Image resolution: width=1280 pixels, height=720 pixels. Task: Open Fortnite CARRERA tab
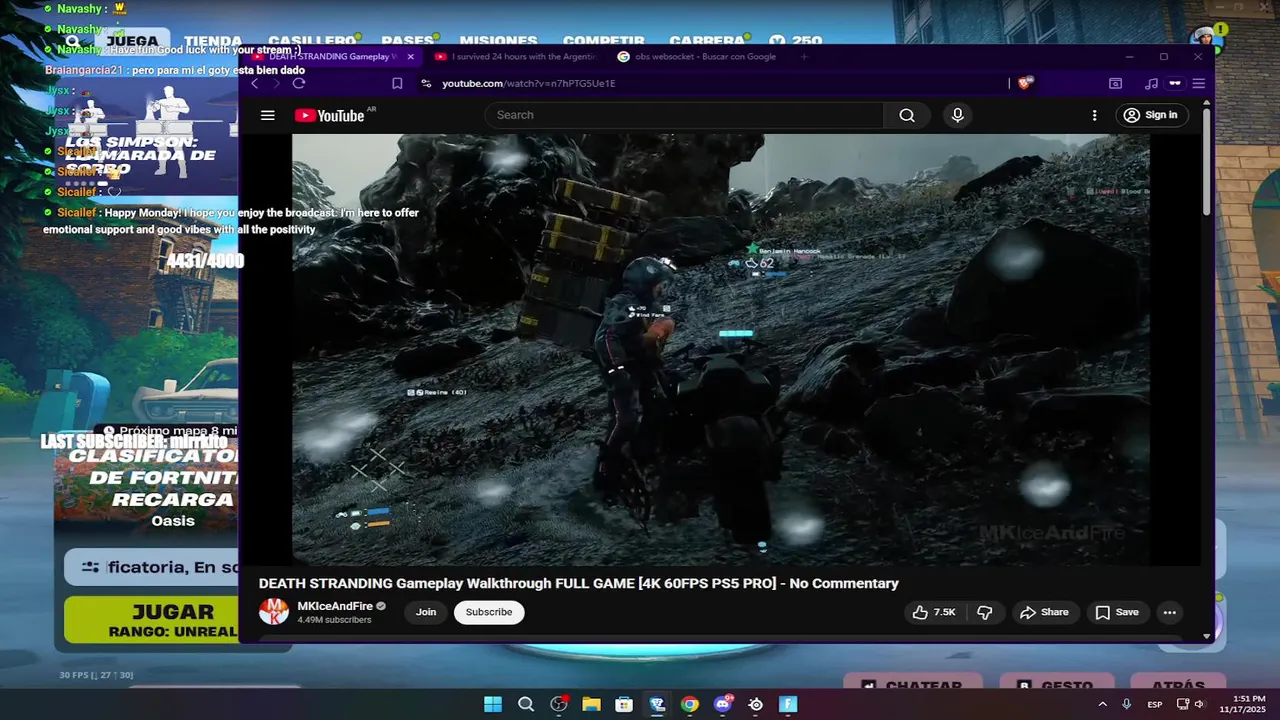point(707,41)
